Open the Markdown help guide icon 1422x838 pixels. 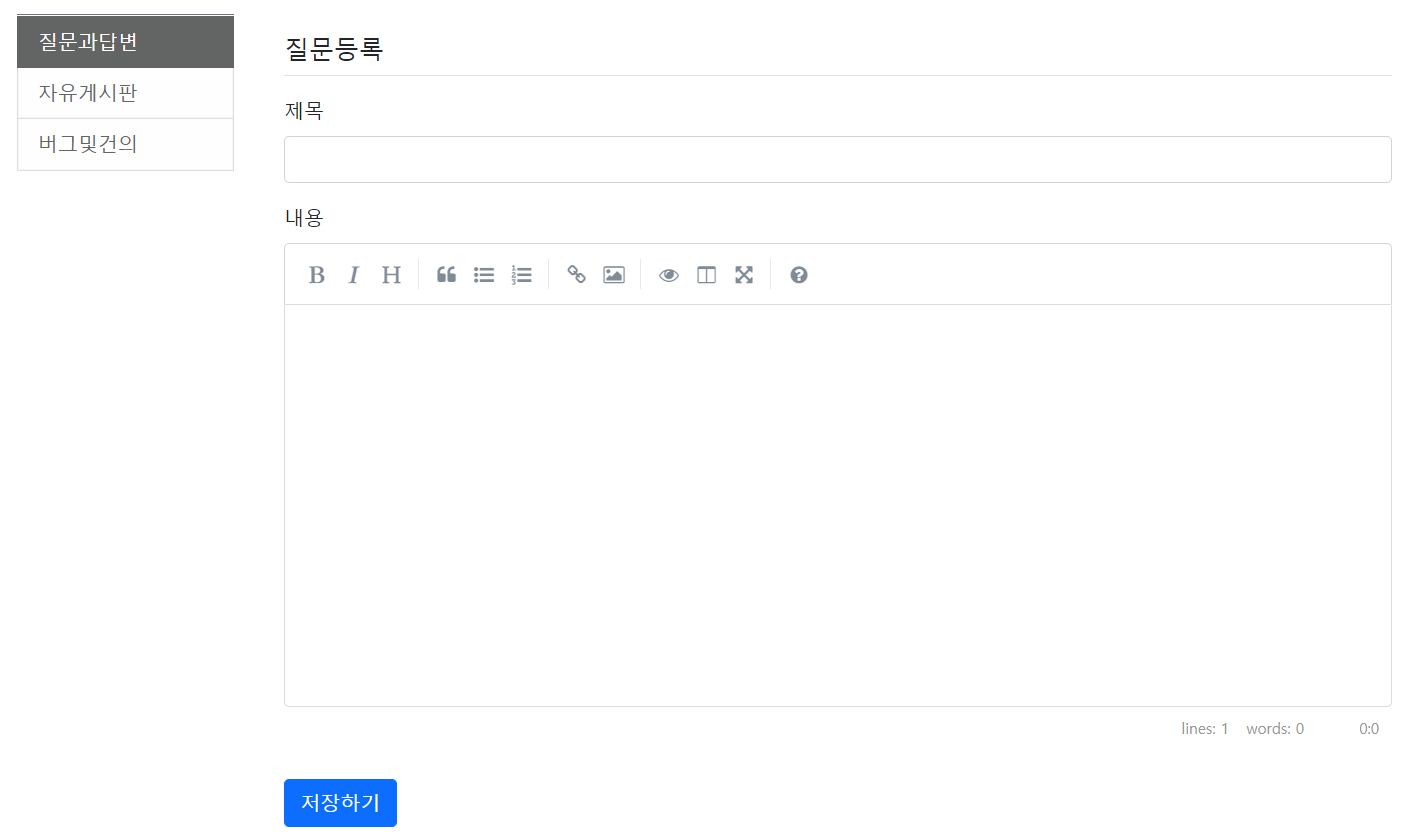799,275
